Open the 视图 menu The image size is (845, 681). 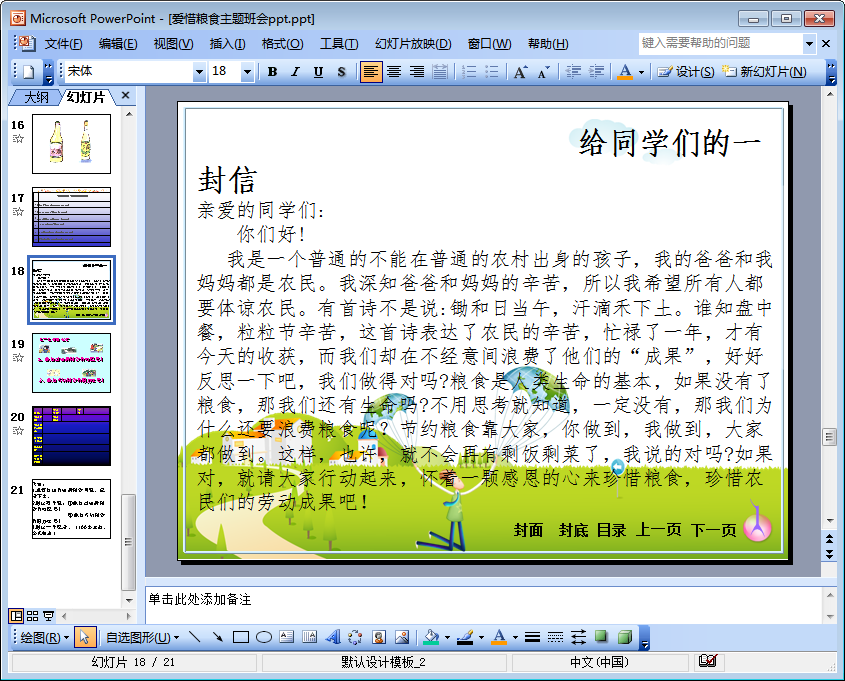[173, 44]
